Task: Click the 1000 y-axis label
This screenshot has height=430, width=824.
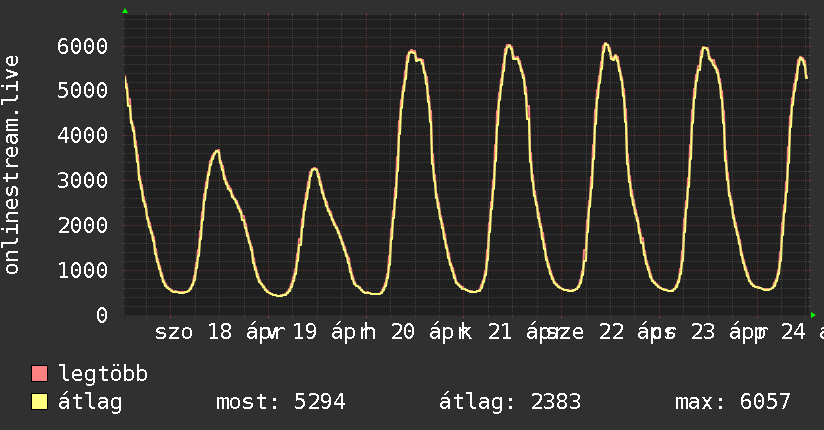Action: 81,271
